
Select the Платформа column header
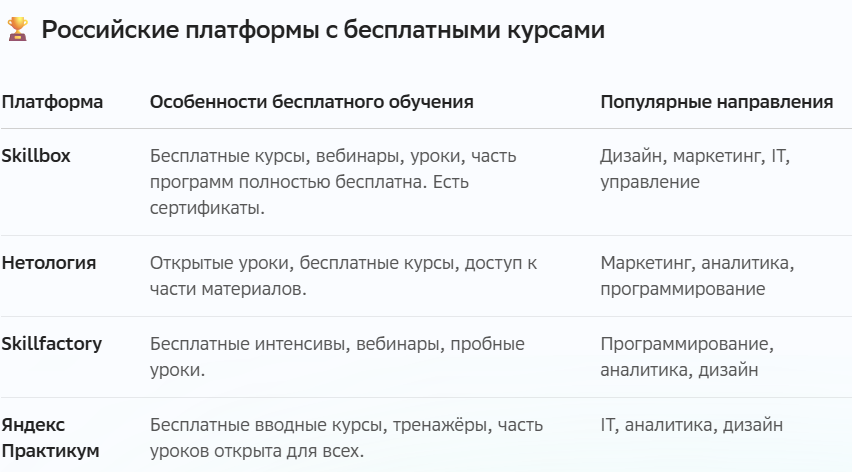52,102
